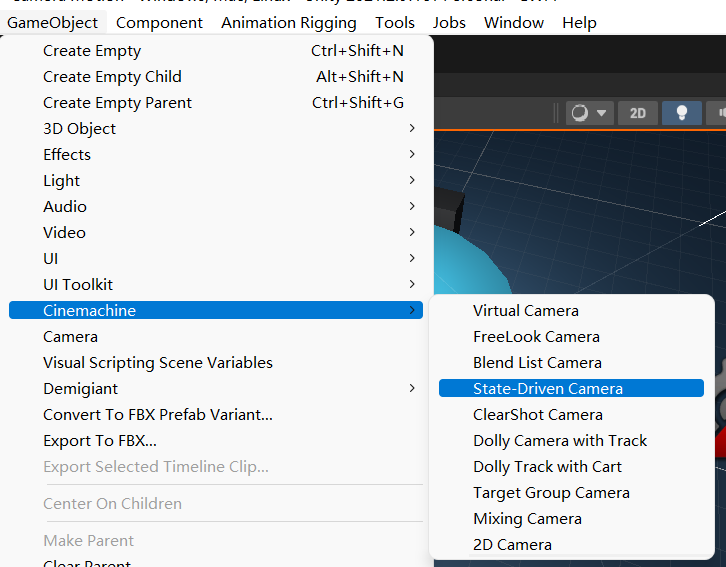
Task: Create a Target Group Camera
Action: (551, 492)
